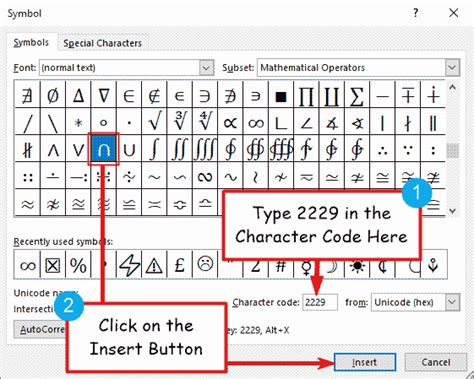Pick the ballot box ☒ recent symbol
Viewport: 474px width, 379px height.
(53, 265)
